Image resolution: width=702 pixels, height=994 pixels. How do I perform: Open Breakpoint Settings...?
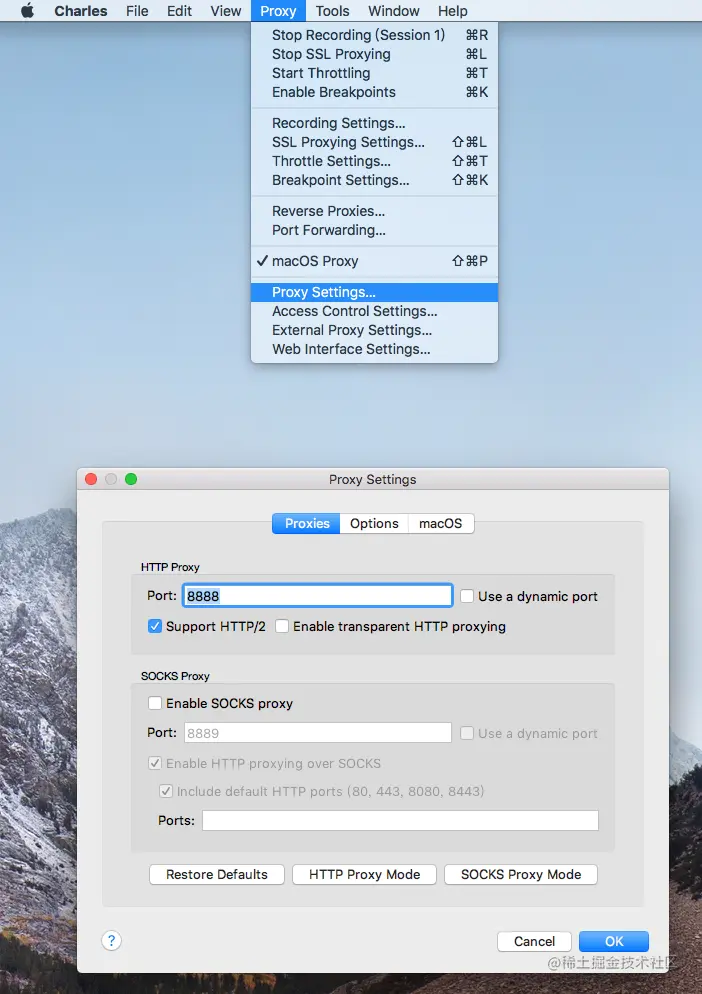[374, 180]
